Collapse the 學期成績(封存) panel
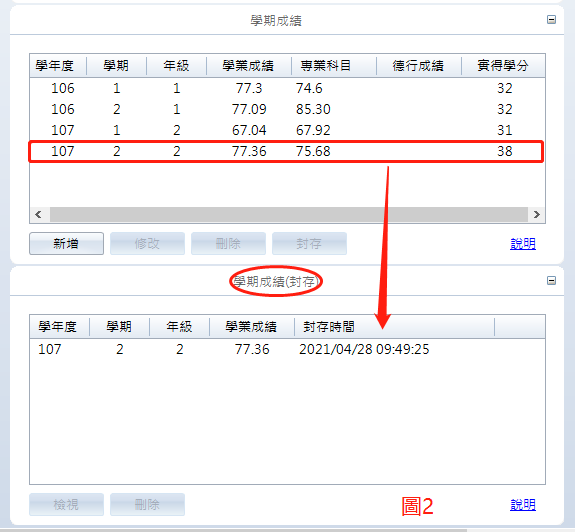 (551, 281)
